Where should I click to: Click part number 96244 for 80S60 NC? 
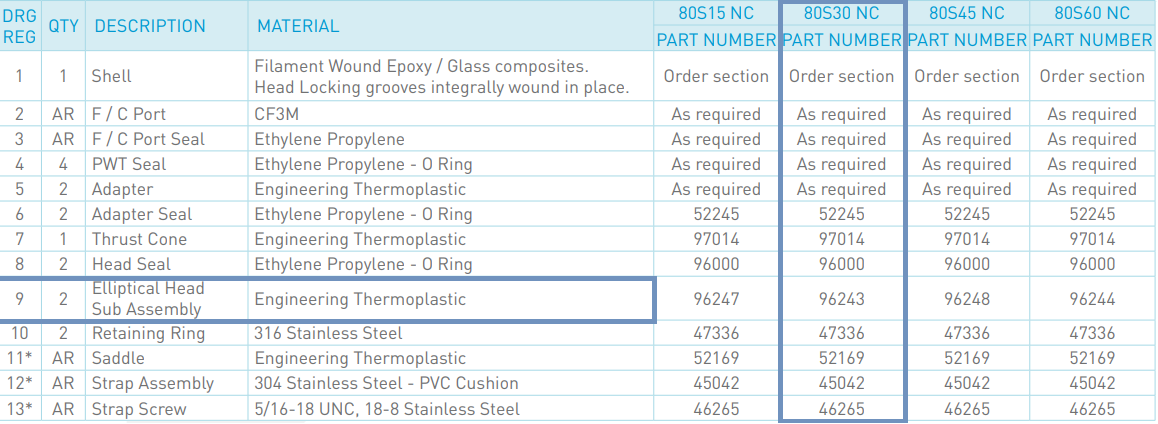point(1092,299)
